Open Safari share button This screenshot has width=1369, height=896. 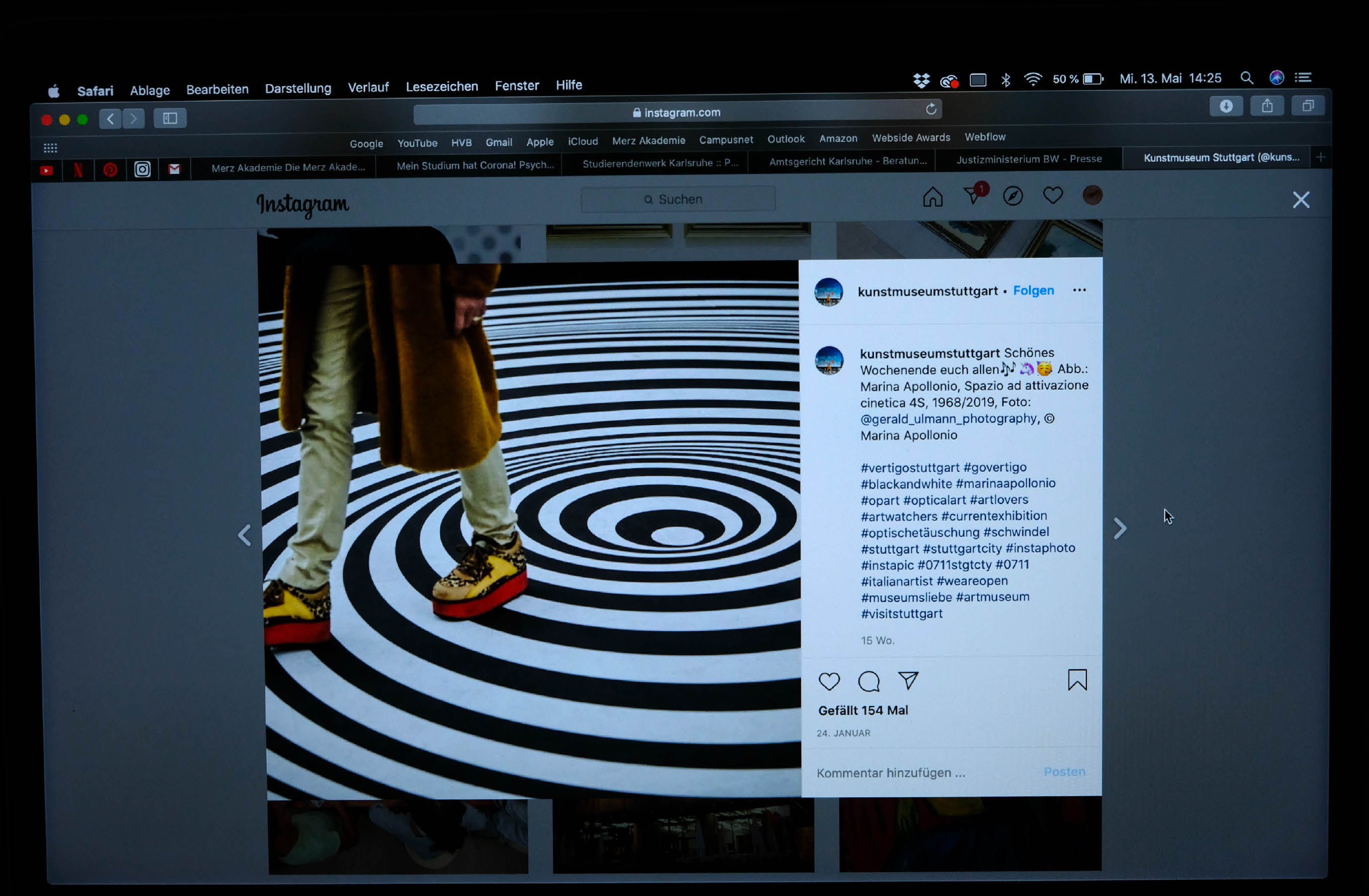coord(1266,106)
